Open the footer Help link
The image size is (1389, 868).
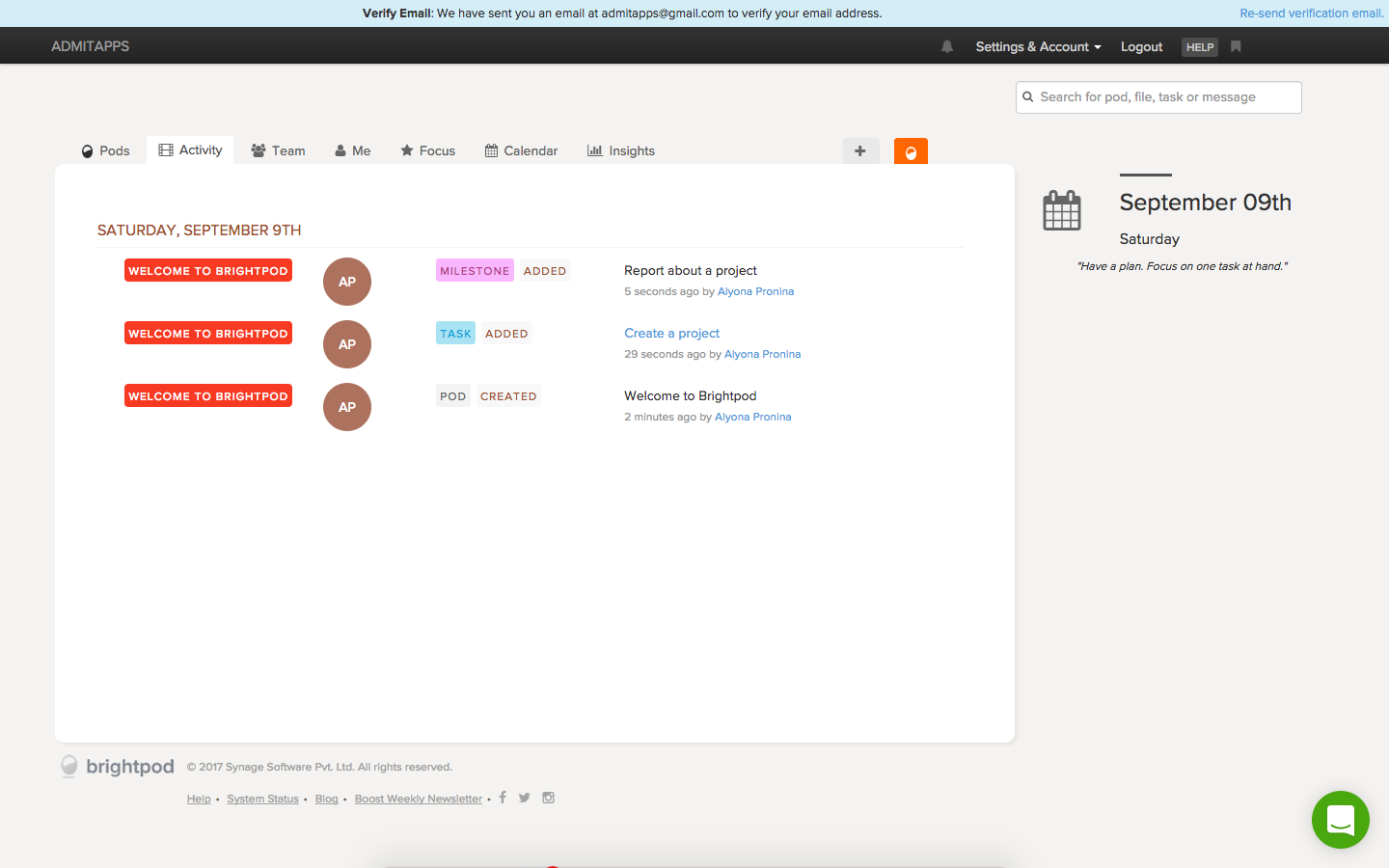click(x=199, y=799)
